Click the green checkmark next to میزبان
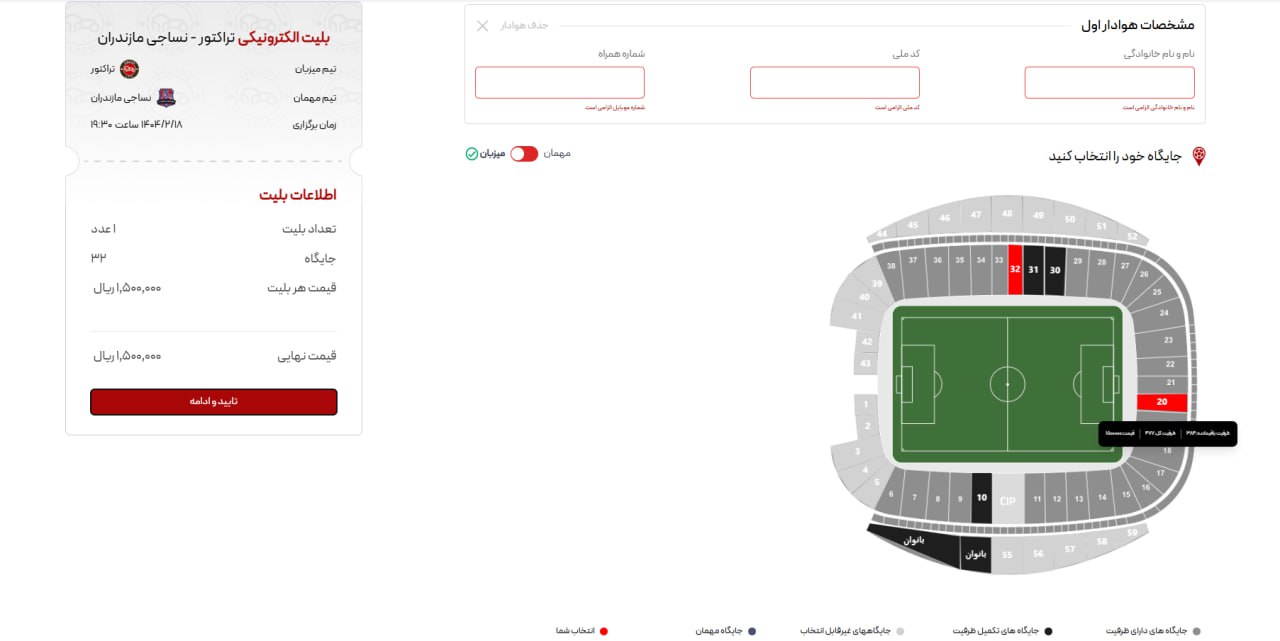The image size is (1280, 641). (472, 154)
